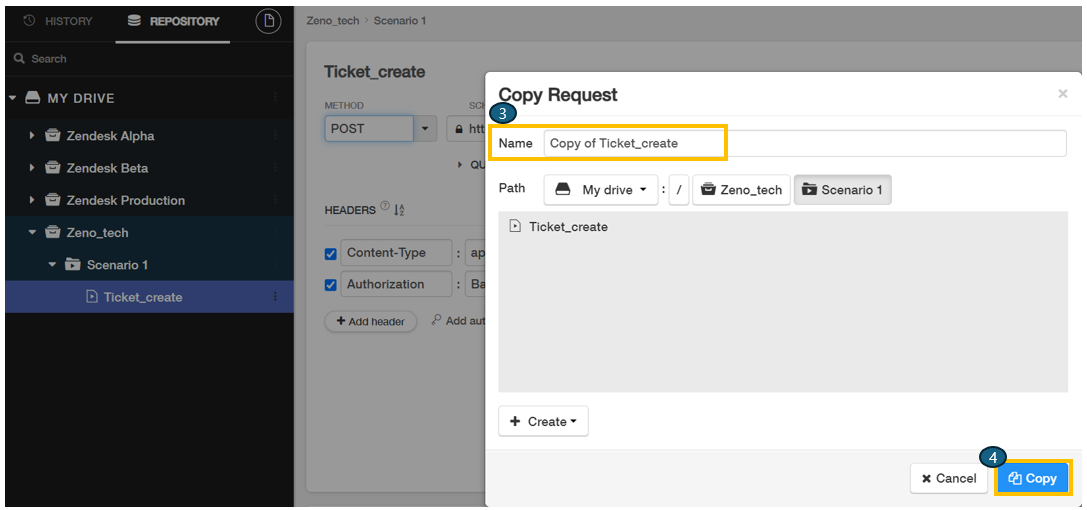Click the Copy button

pyautogui.click(x=1033, y=478)
